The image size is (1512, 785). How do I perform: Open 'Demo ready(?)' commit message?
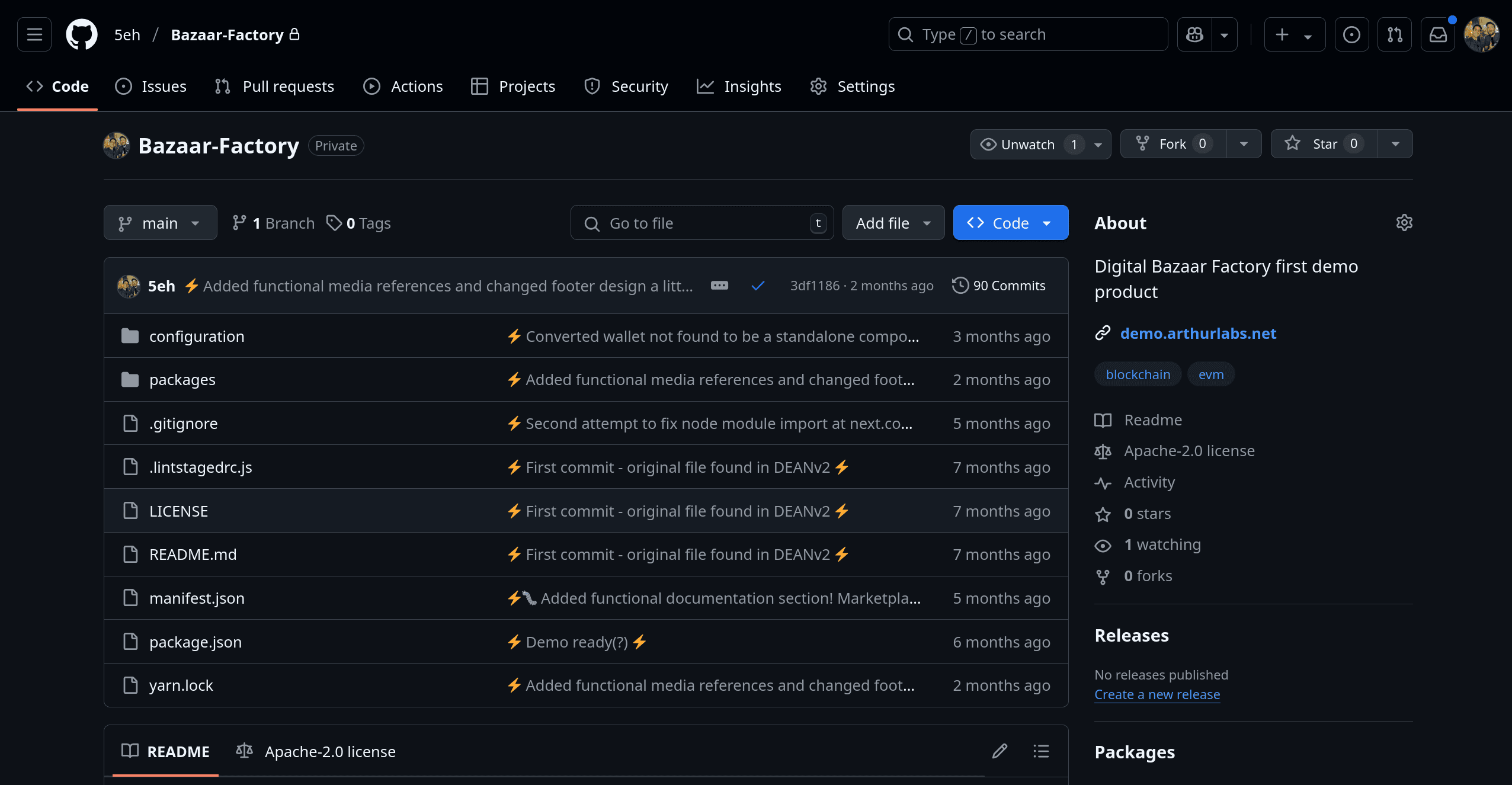coord(576,642)
